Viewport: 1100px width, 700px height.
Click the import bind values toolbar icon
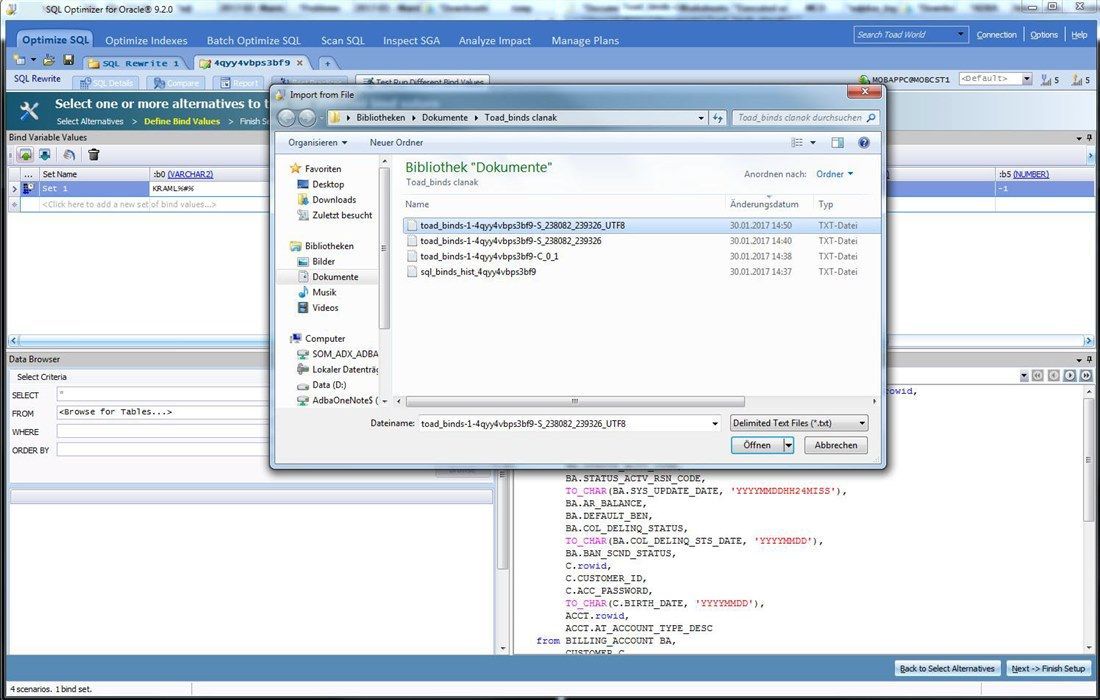point(25,154)
